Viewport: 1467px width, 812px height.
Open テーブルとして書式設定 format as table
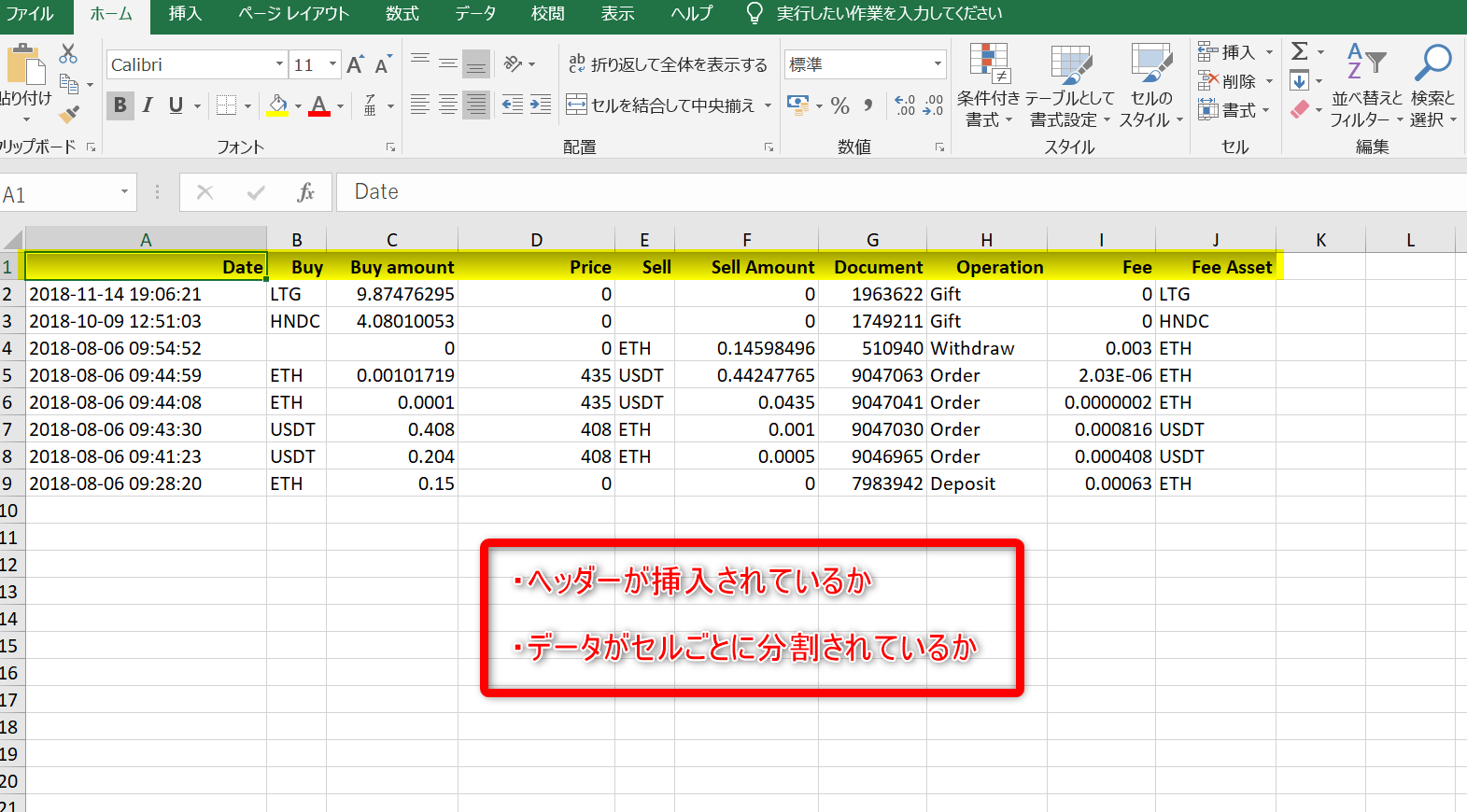coord(1070,86)
